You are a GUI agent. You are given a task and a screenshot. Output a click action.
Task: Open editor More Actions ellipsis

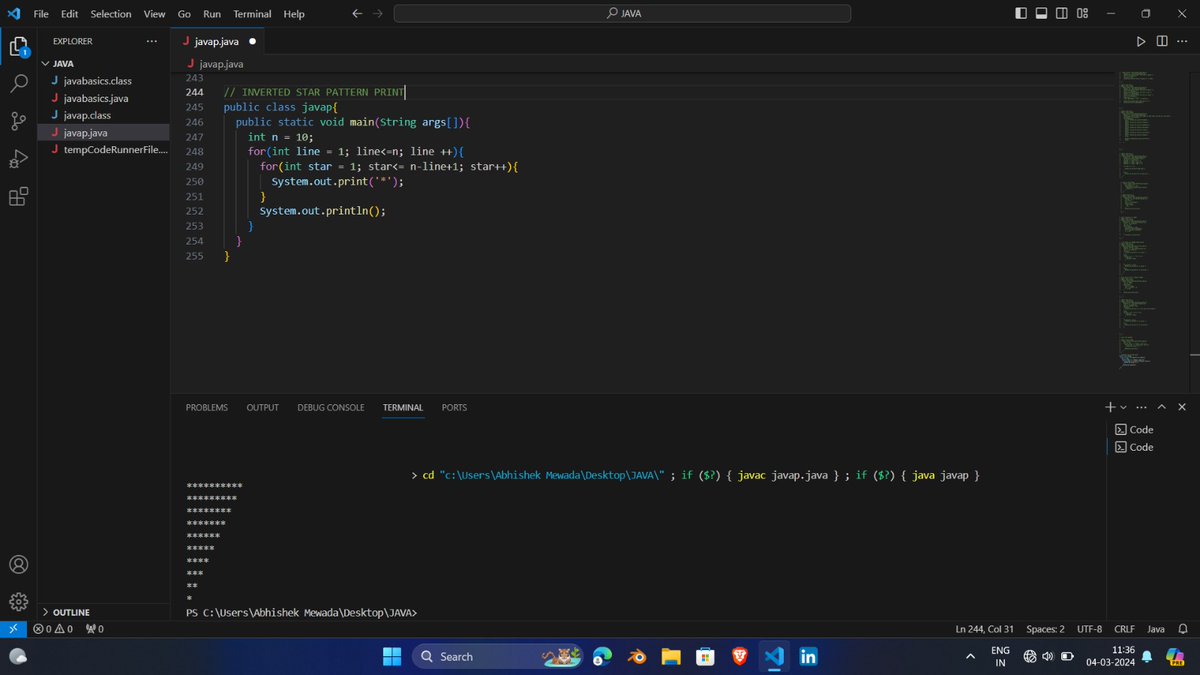1182,41
